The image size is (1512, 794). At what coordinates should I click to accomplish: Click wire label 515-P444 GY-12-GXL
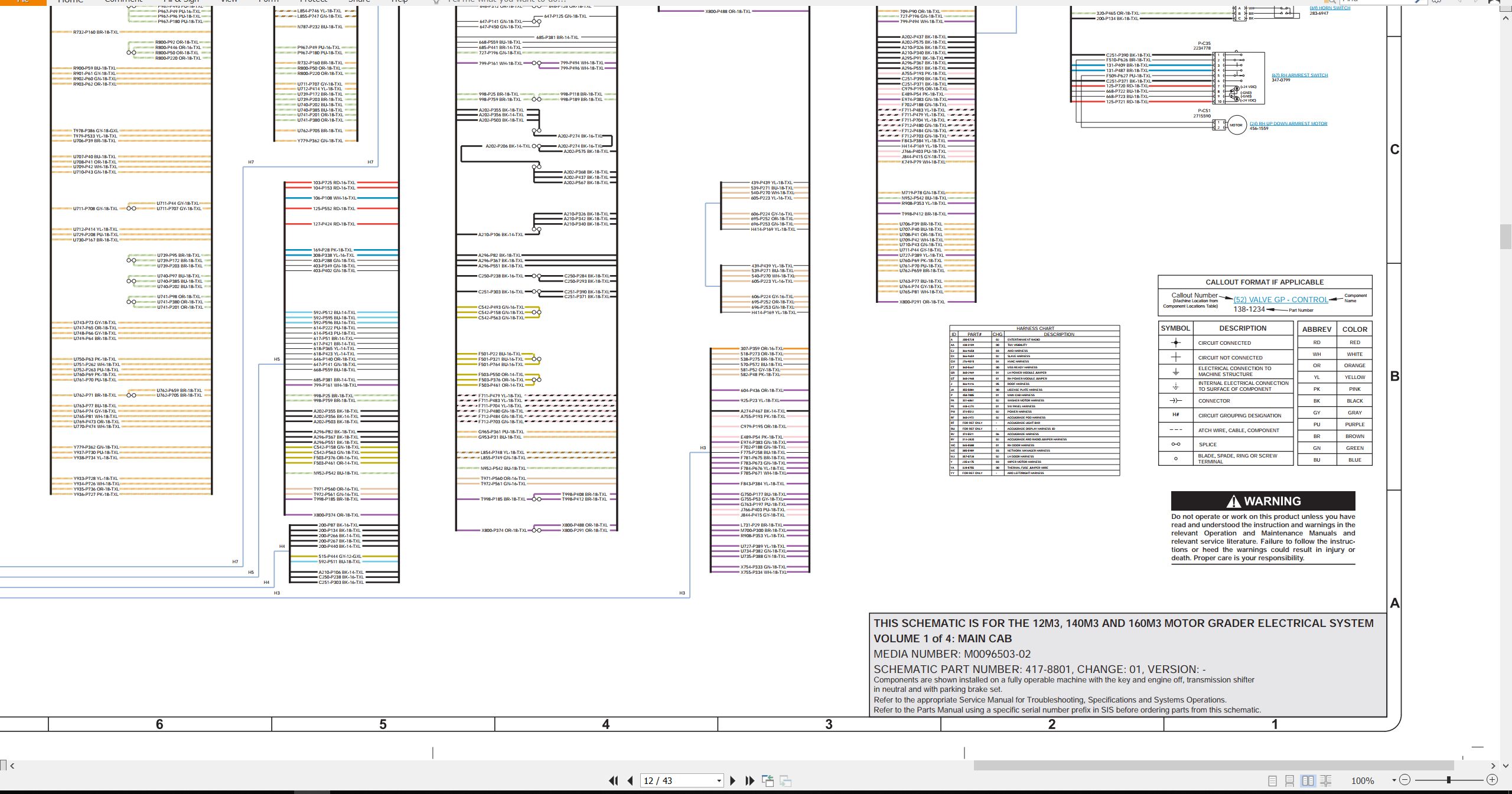[x=340, y=556]
